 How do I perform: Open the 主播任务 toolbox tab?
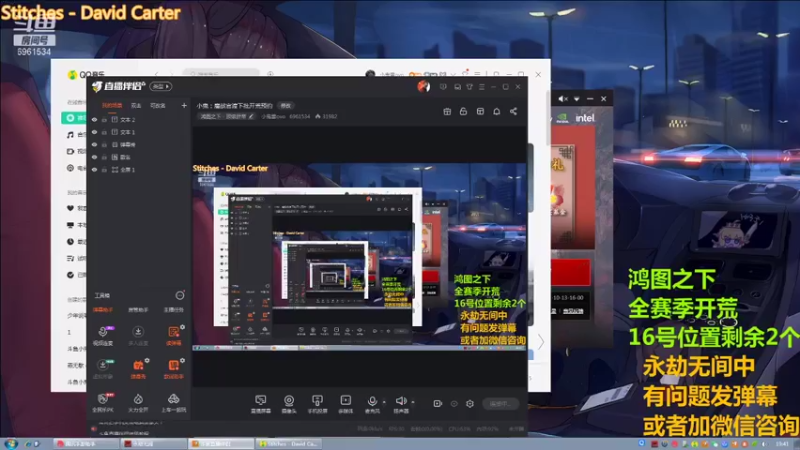[x=173, y=310]
